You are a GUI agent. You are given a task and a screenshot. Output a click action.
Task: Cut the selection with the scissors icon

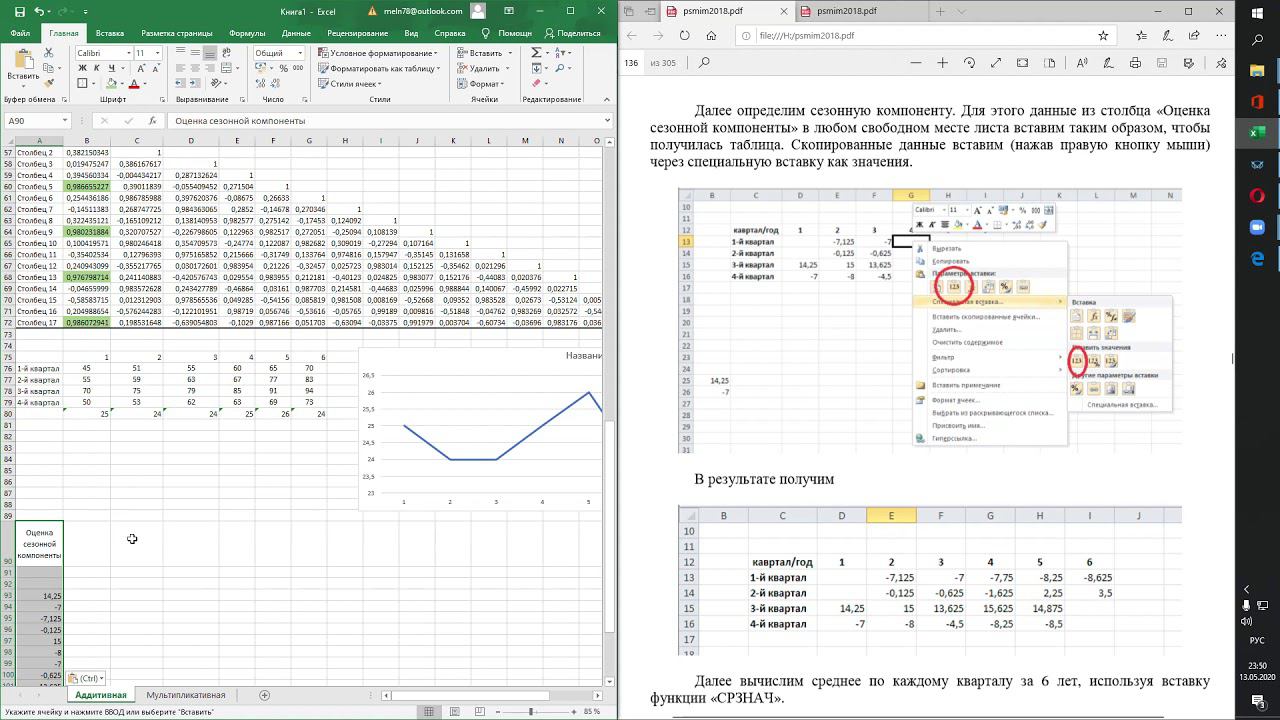point(49,52)
